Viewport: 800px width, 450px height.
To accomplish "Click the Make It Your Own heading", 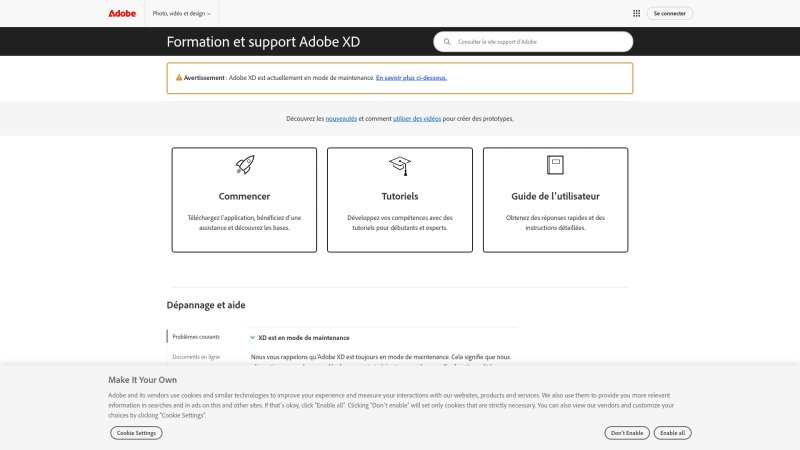I will click(142, 380).
